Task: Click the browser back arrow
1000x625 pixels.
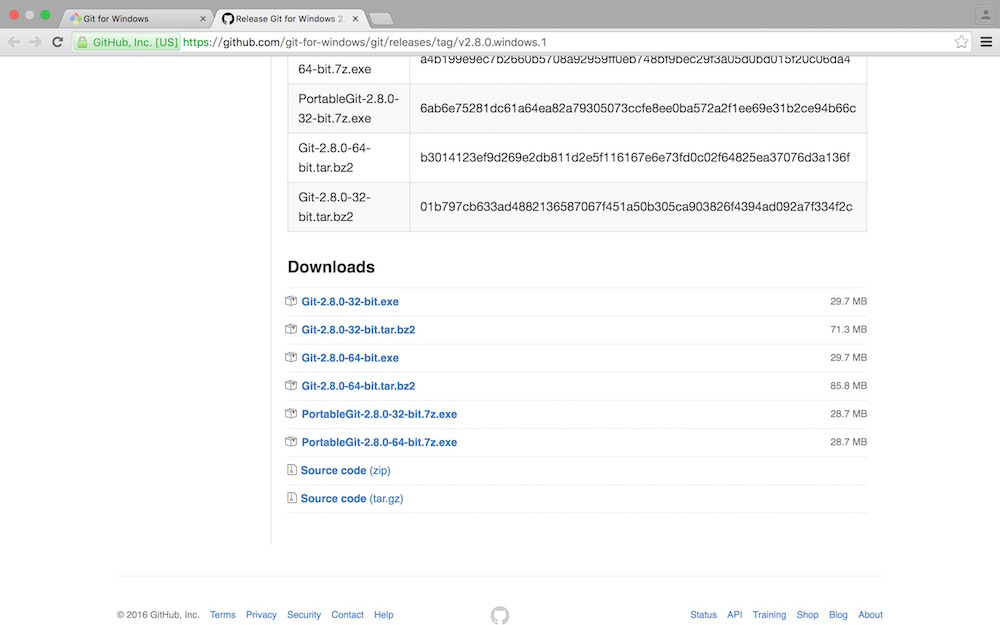Action: (14, 42)
